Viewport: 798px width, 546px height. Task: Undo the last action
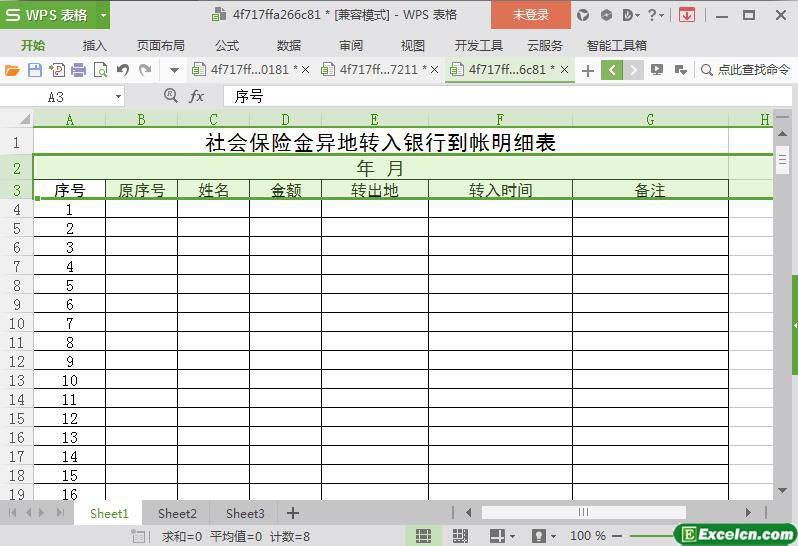pos(123,70)
